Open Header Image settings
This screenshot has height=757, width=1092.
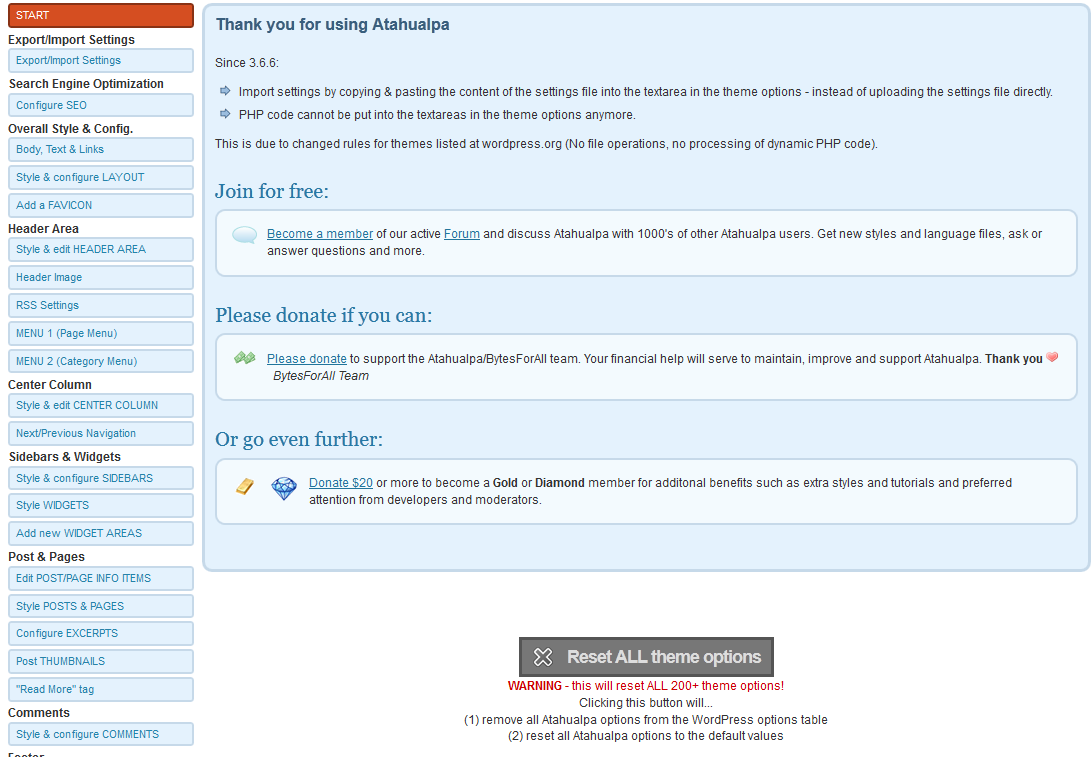[x=101, y=277]
